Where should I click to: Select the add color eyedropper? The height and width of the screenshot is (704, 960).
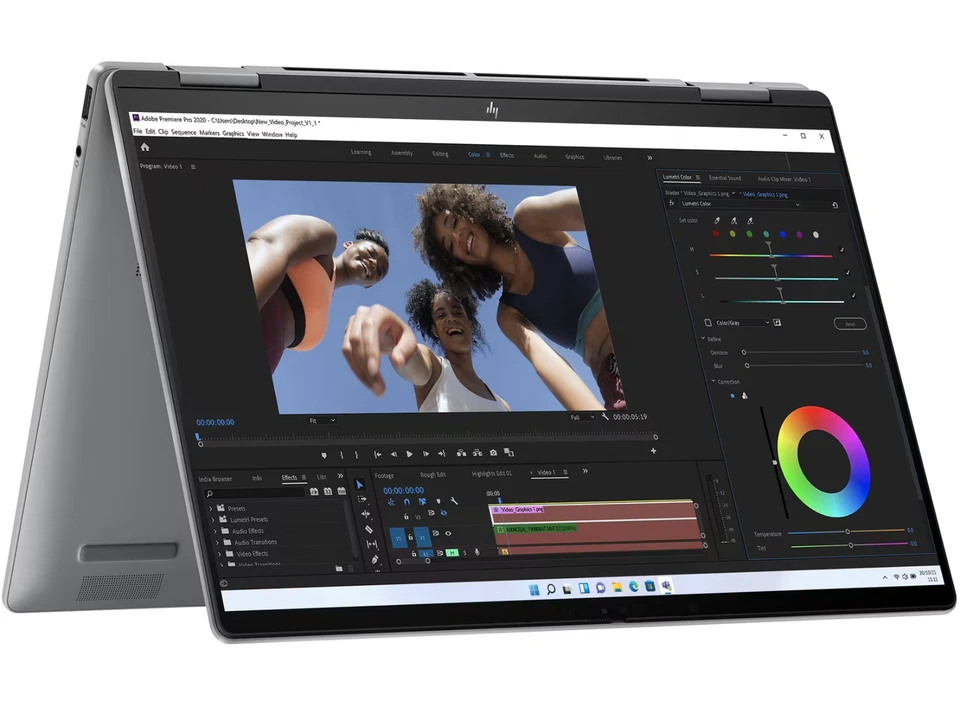(733, 220)
